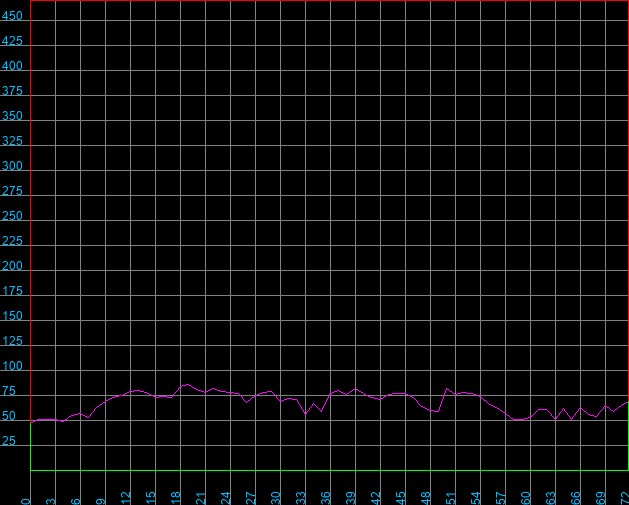Select the 42 horizontal axis tick label
Viewport: 629px width, 505px height.
[375, 498]
